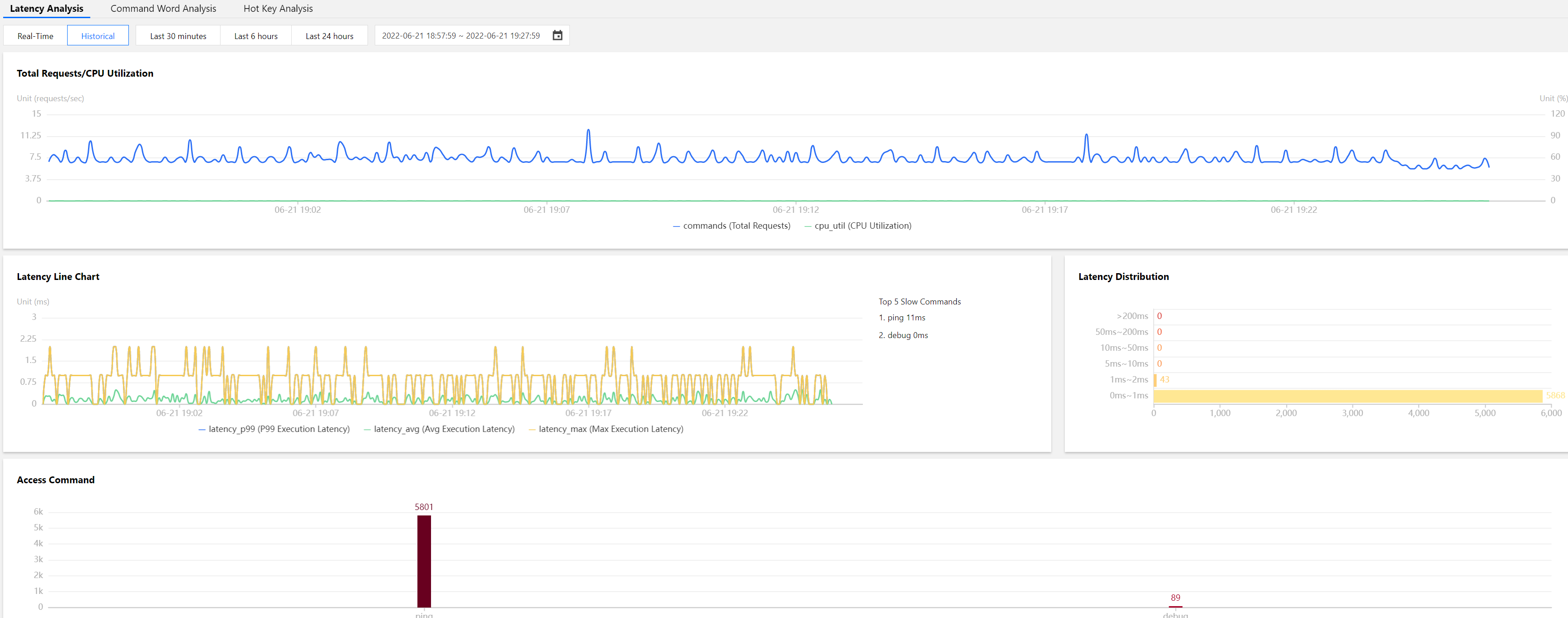This screenshot has width=1568, height=618.
Task: Click the 'Latency Line Chart' title
Action: pyautogui.click(x=58, y=277)
